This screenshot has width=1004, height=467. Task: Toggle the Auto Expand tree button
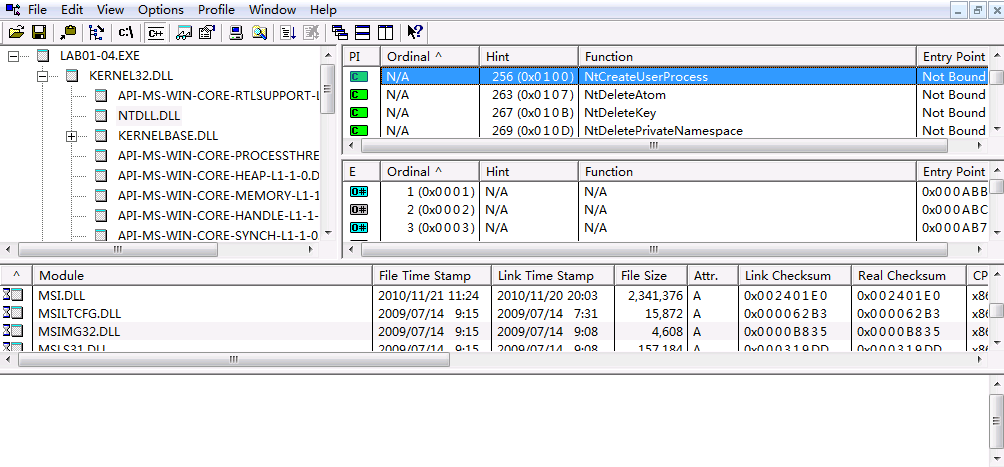pyautogui.click(x=97, y=32)
